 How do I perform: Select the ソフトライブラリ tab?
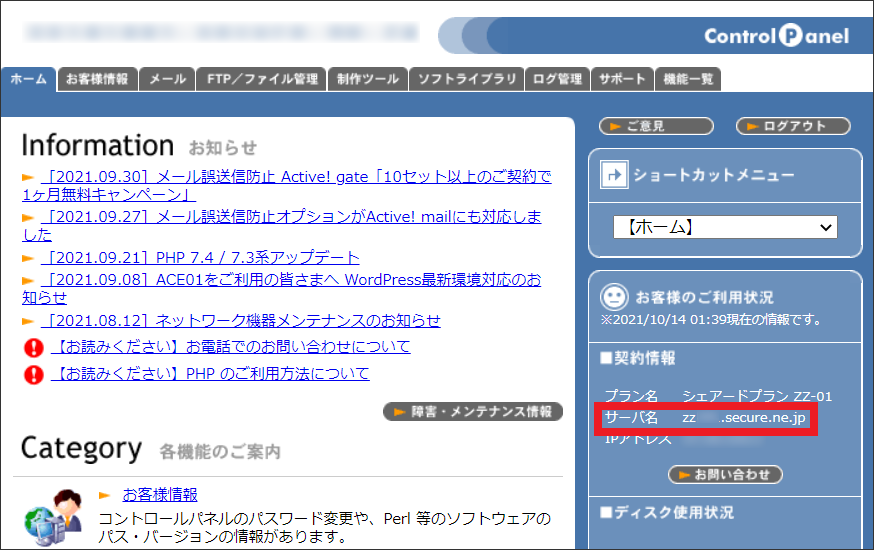467,79
